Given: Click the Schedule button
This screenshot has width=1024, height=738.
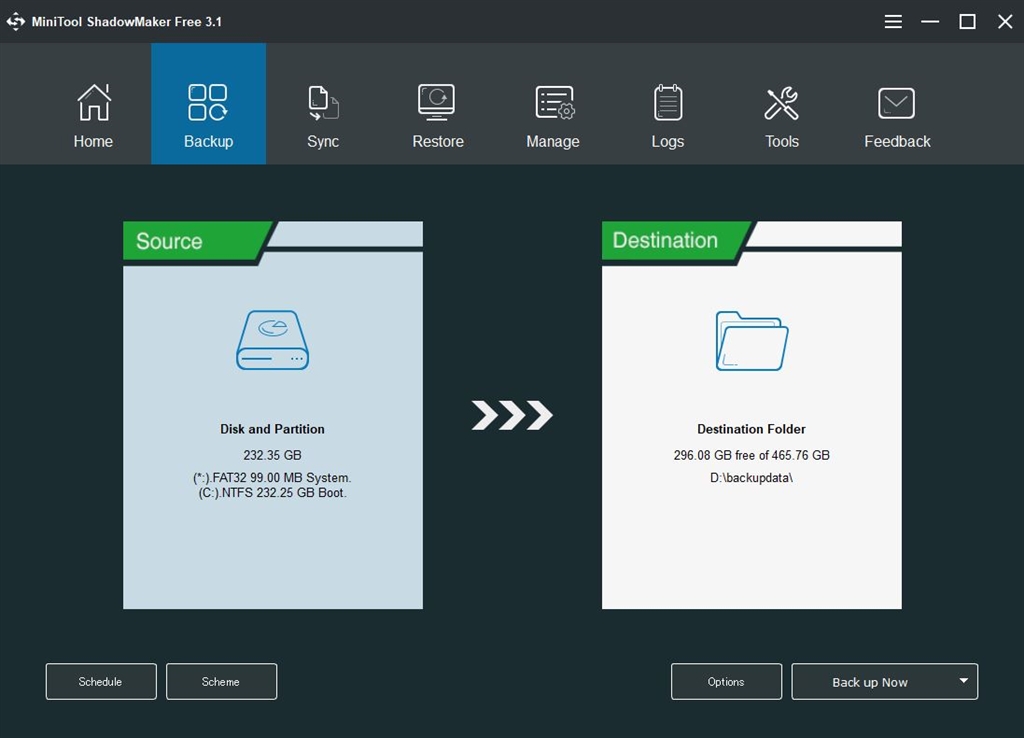Looking at the screenshot, I should [x=101, y=681].
